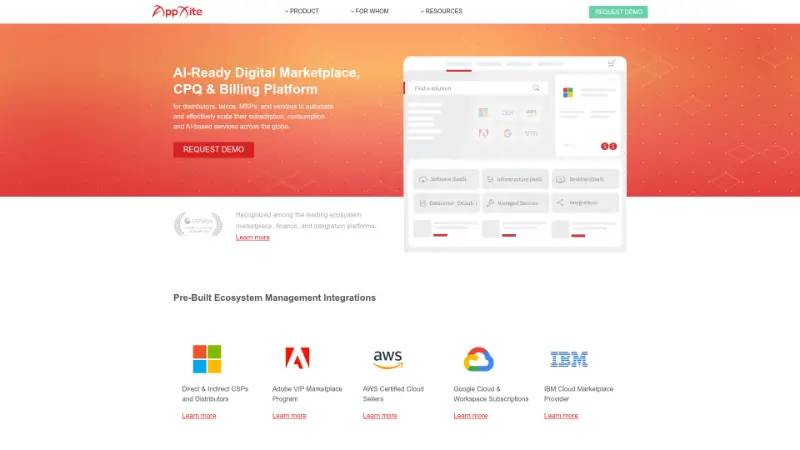Click the green REQUEST DEMO header button
800x450 pixels.
pos(618,12)
